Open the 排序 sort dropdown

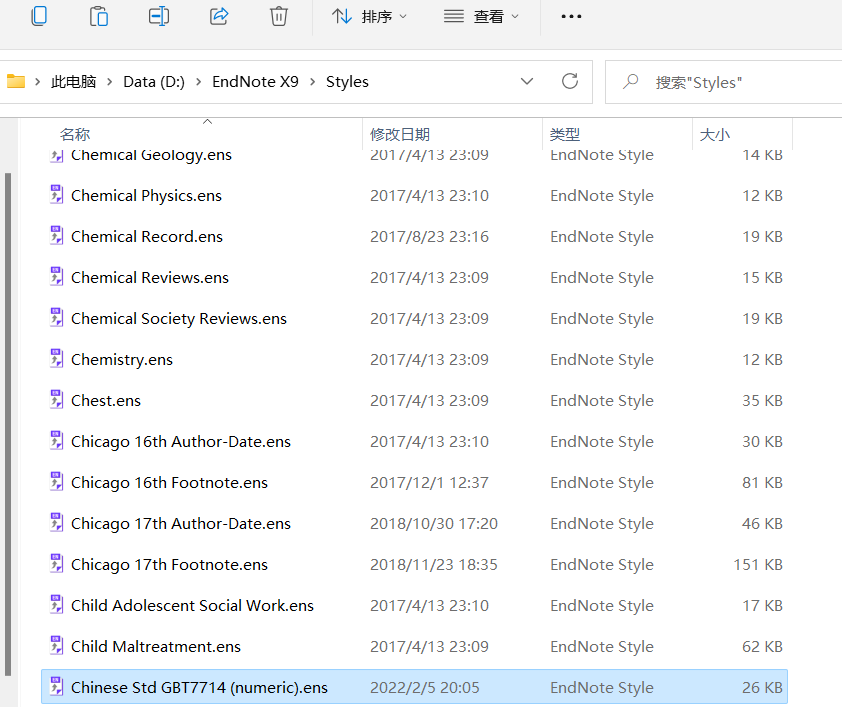tap(369, 17)
